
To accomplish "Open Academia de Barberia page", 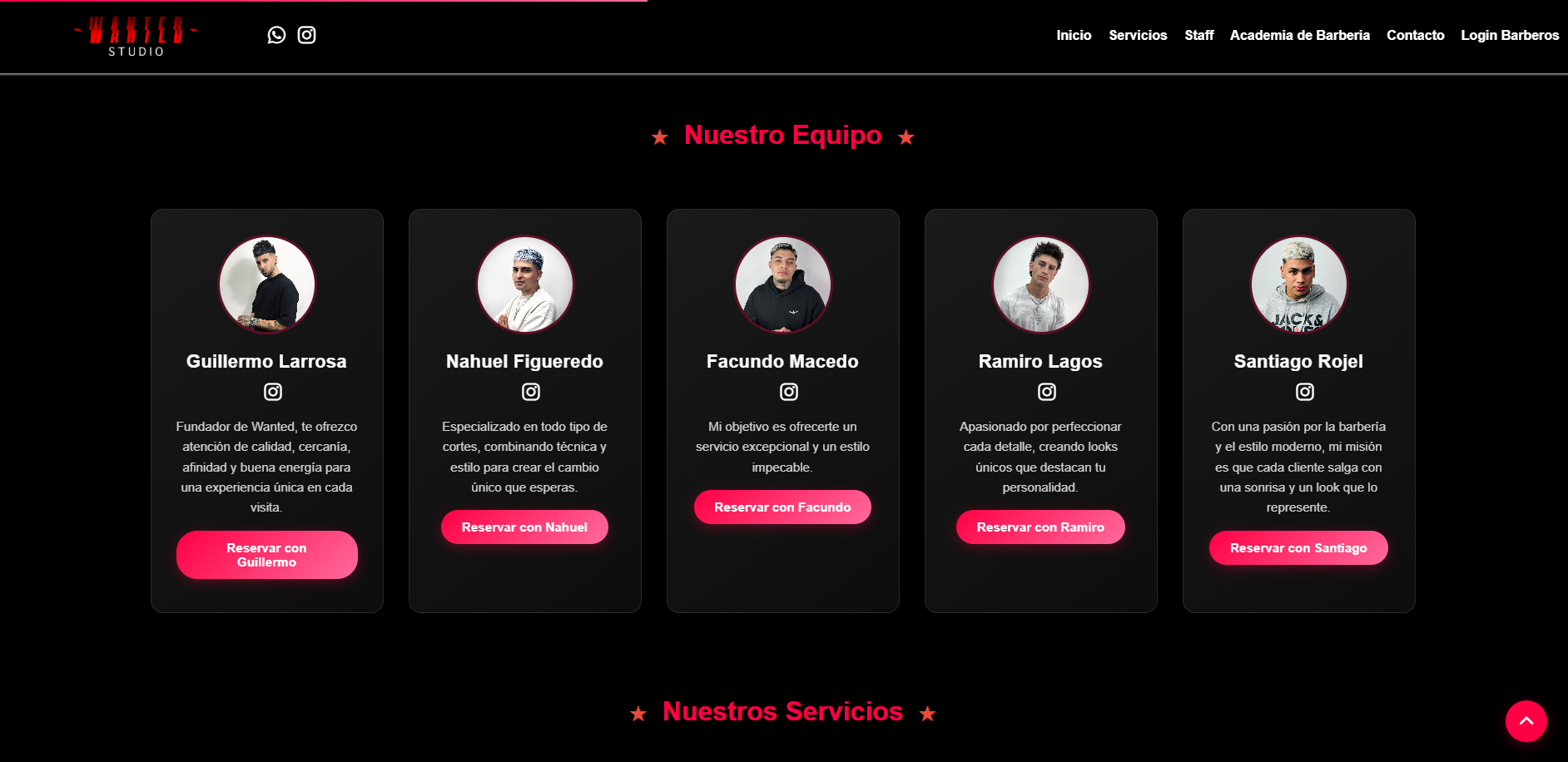I will pyautogui.click(x=1300, y=35).
